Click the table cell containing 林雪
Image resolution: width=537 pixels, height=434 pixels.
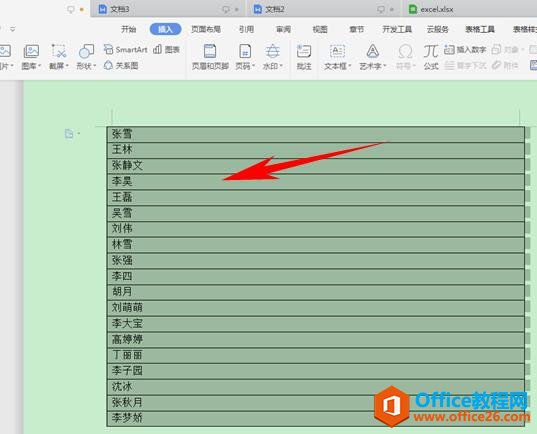(315, 245)
